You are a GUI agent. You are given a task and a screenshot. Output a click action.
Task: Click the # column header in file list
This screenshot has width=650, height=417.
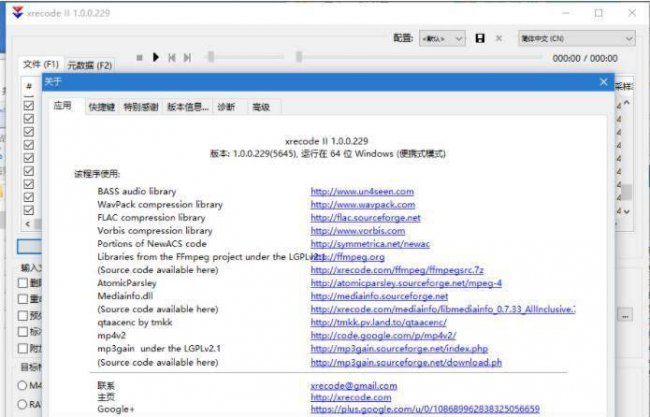click(29, 86)
